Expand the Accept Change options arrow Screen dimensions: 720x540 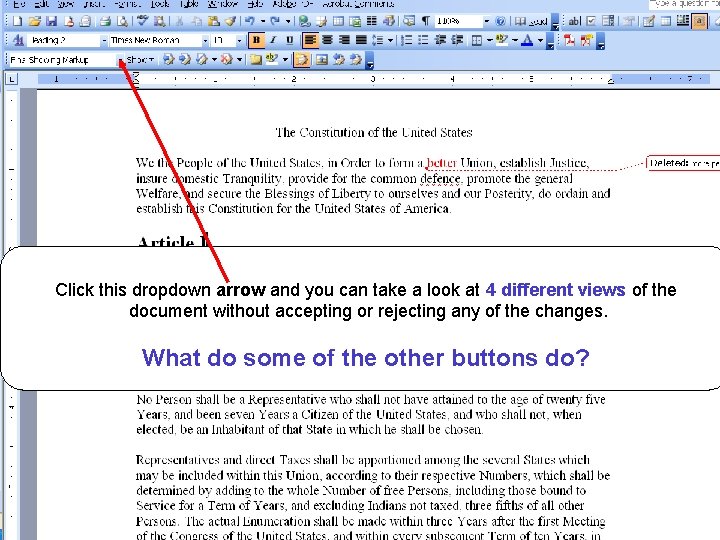(214, 60)
